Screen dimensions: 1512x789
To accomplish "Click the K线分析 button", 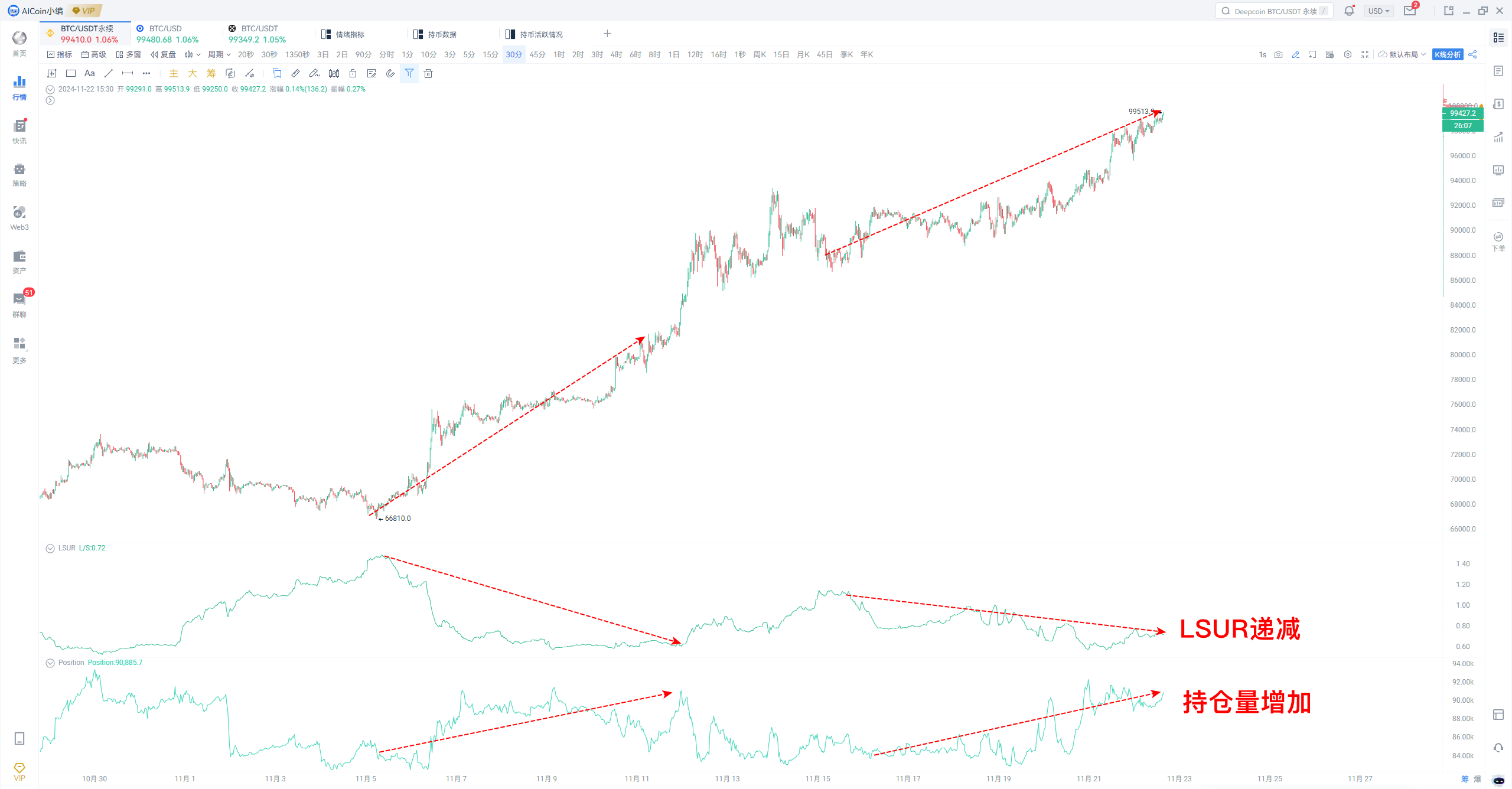I will tap(1448, 54).
